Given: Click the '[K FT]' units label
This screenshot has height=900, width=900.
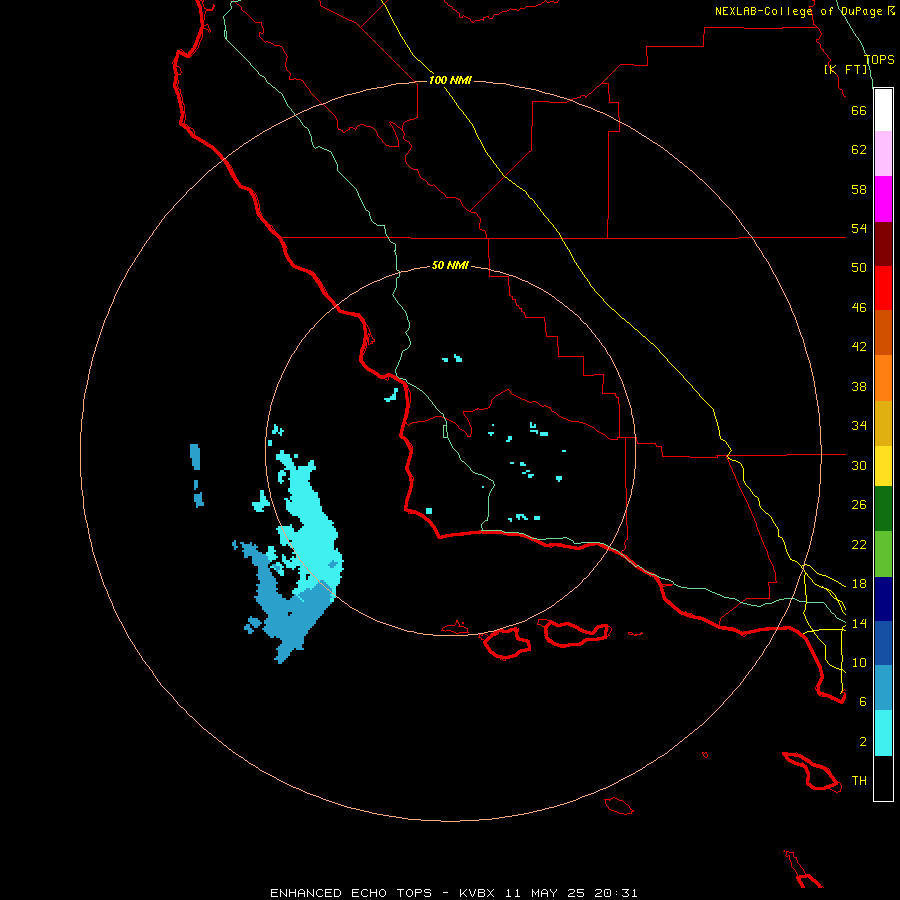Looking at the screenshot, I should tap(845, 70).
